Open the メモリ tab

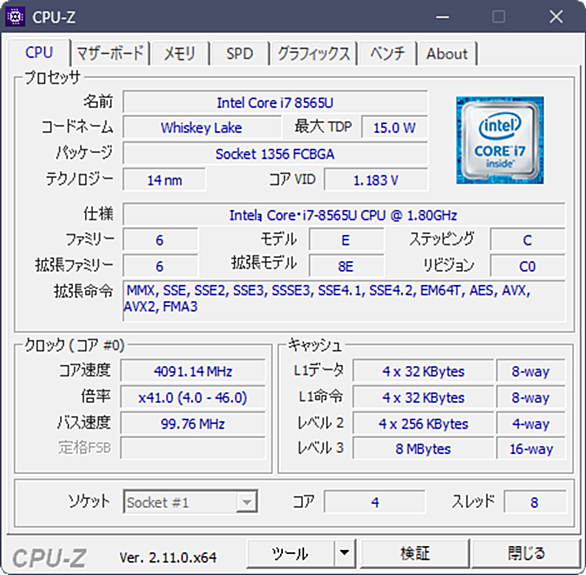179,53
